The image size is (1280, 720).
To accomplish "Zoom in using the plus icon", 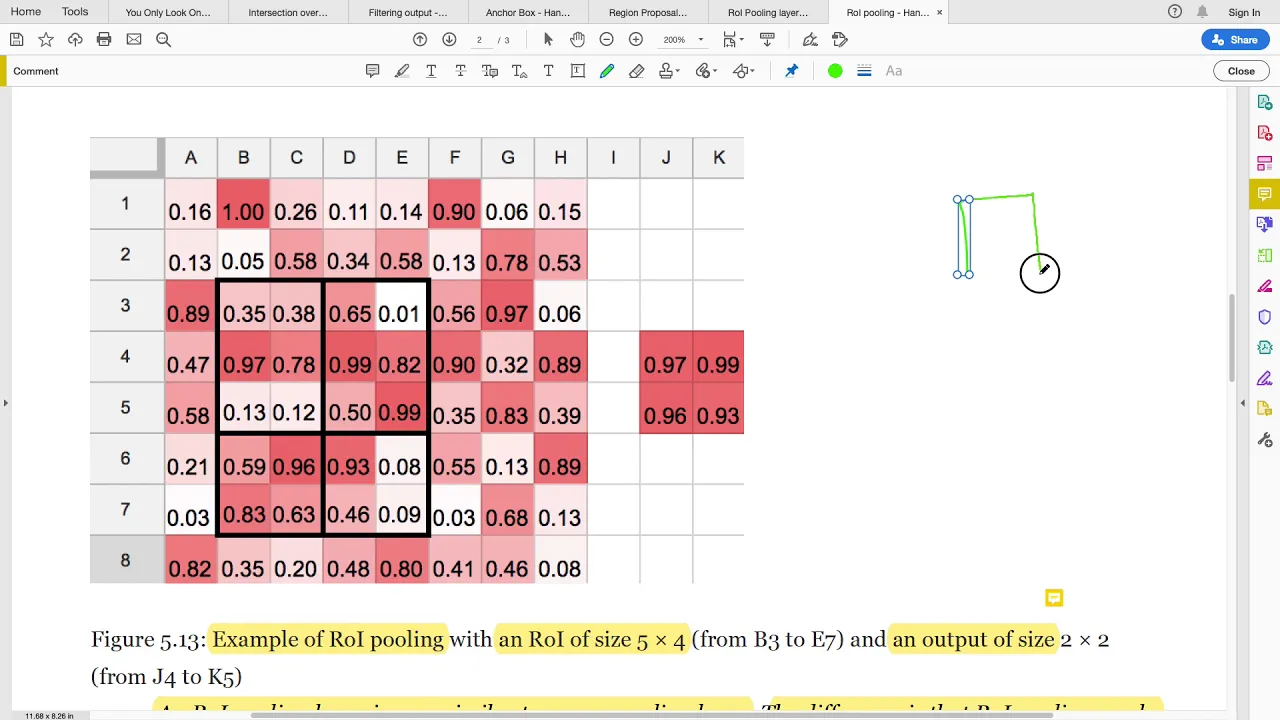I will [x=636, y=39].
